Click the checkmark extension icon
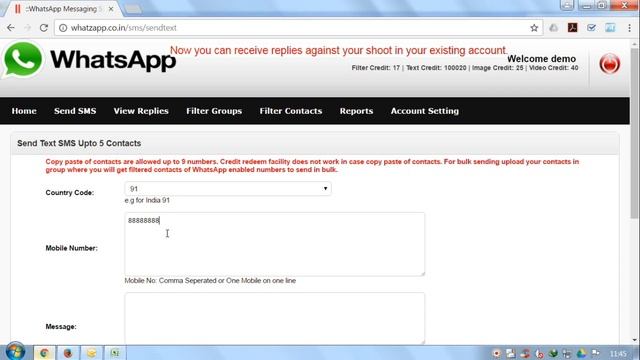Image resolution: width=640 pixels, height=360 pixels. click(x=591, y=28)
